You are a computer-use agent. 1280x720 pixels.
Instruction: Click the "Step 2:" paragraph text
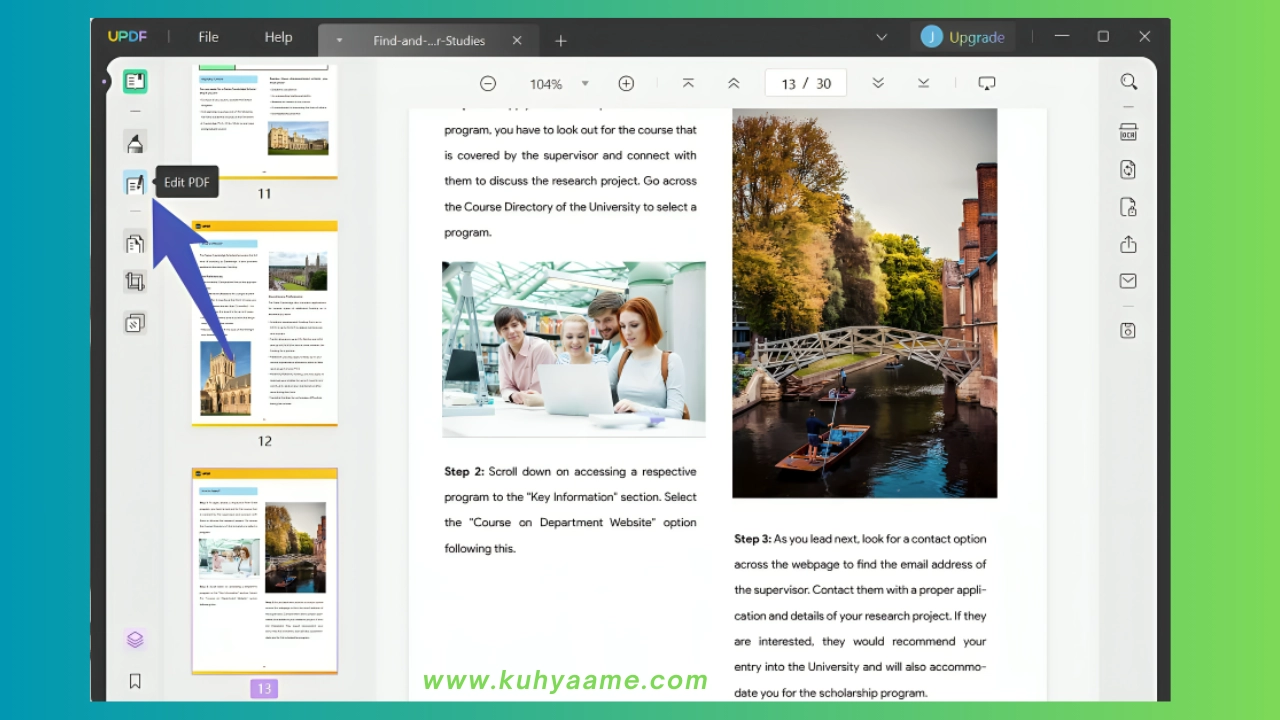(570, 510)
